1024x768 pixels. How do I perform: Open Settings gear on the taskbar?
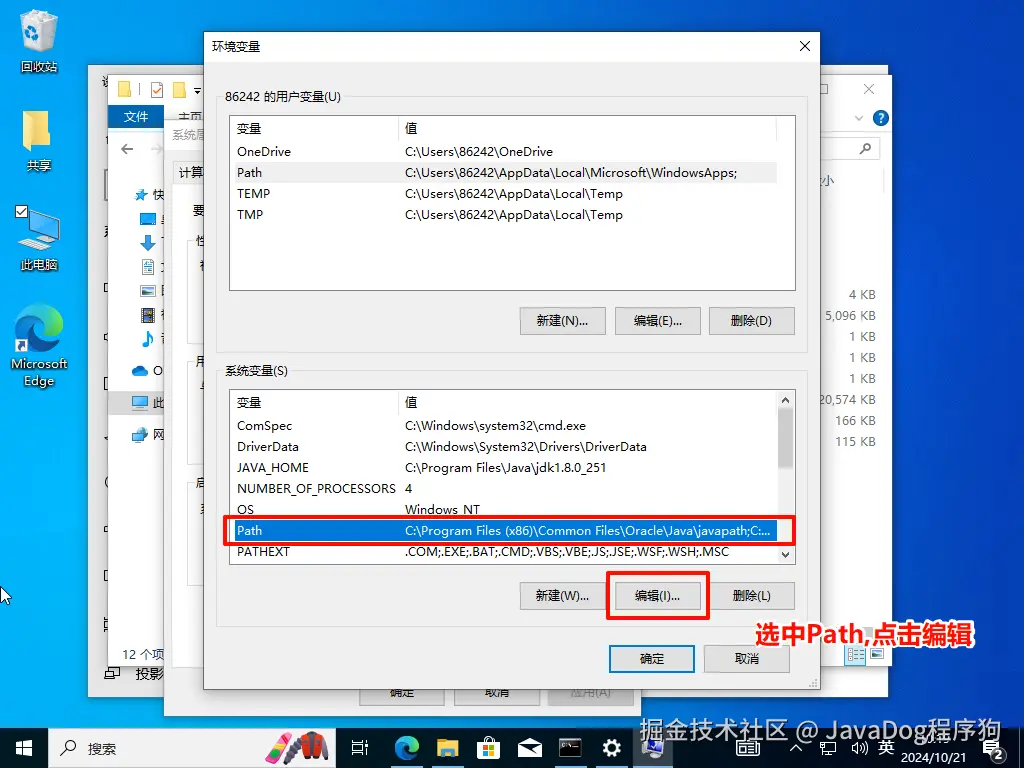pyautogui.click(x=611, y=748)
